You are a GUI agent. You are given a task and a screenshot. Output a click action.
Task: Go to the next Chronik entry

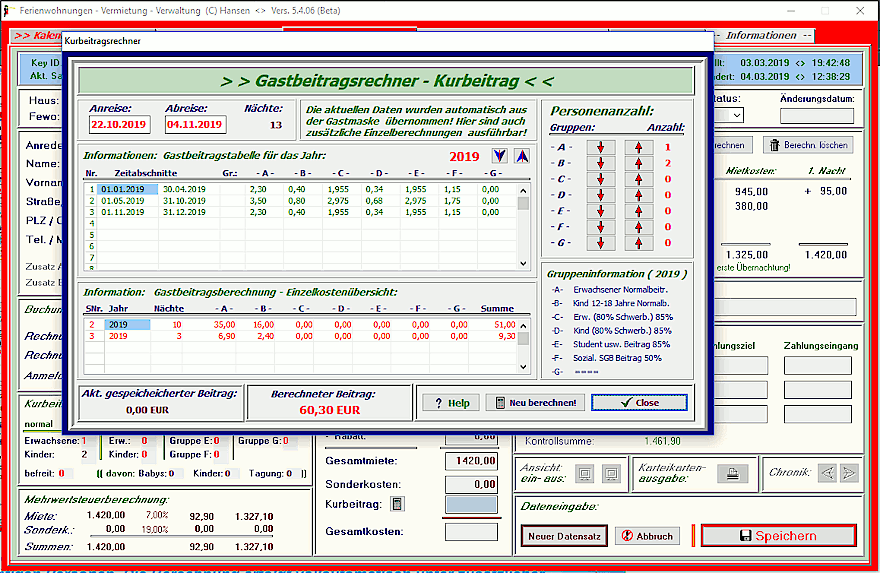click(850, 473)
